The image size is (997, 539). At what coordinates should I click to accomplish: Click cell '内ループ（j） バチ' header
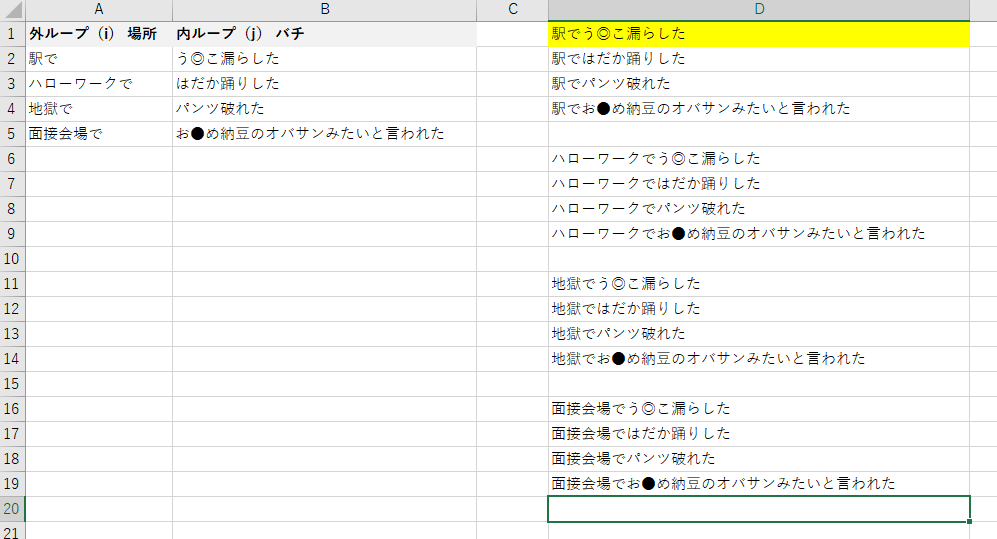(x=324, y=34)
